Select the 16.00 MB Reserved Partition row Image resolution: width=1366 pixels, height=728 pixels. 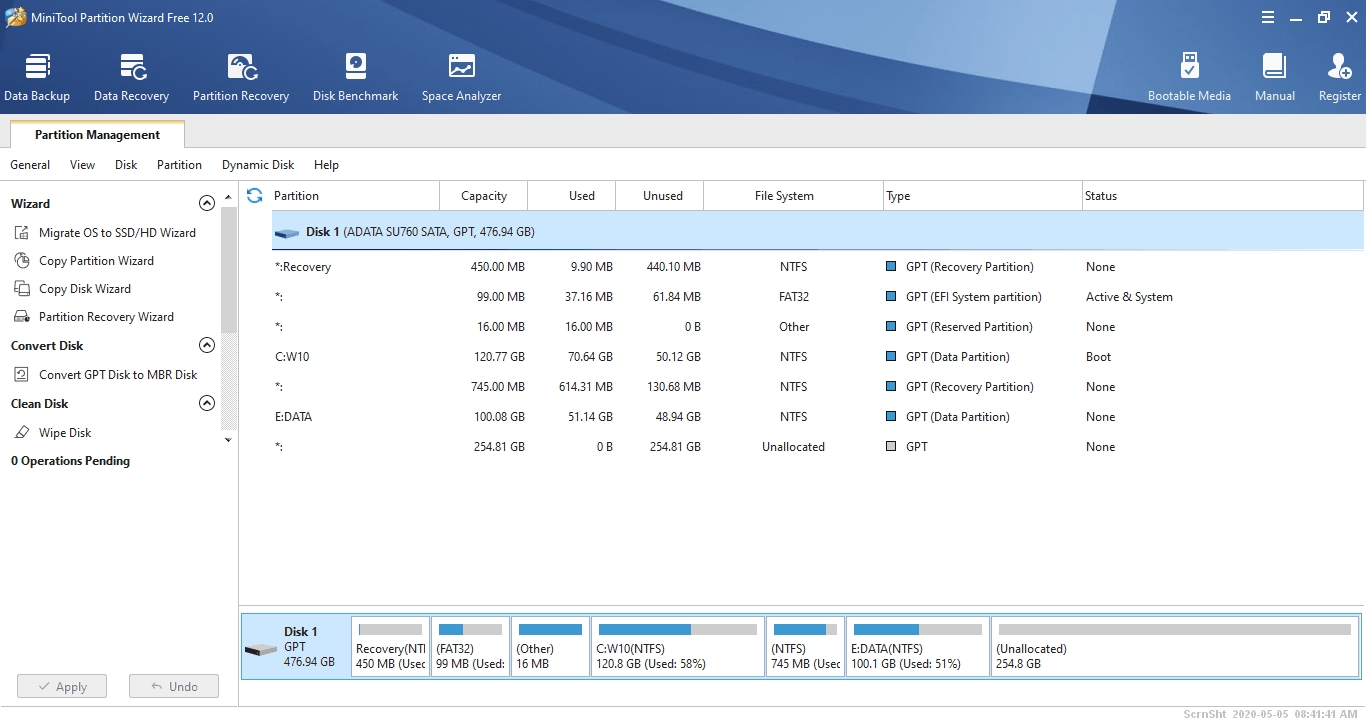click(x=817, y=327)
